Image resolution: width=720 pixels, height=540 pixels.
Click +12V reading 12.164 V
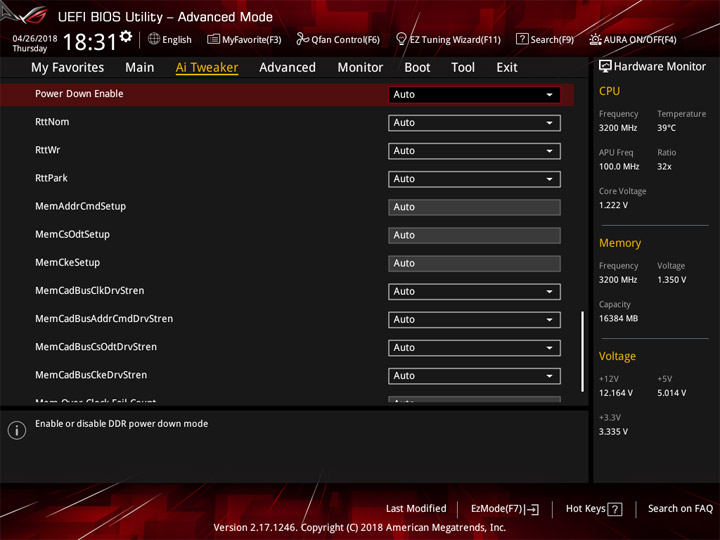pos(616,393)
